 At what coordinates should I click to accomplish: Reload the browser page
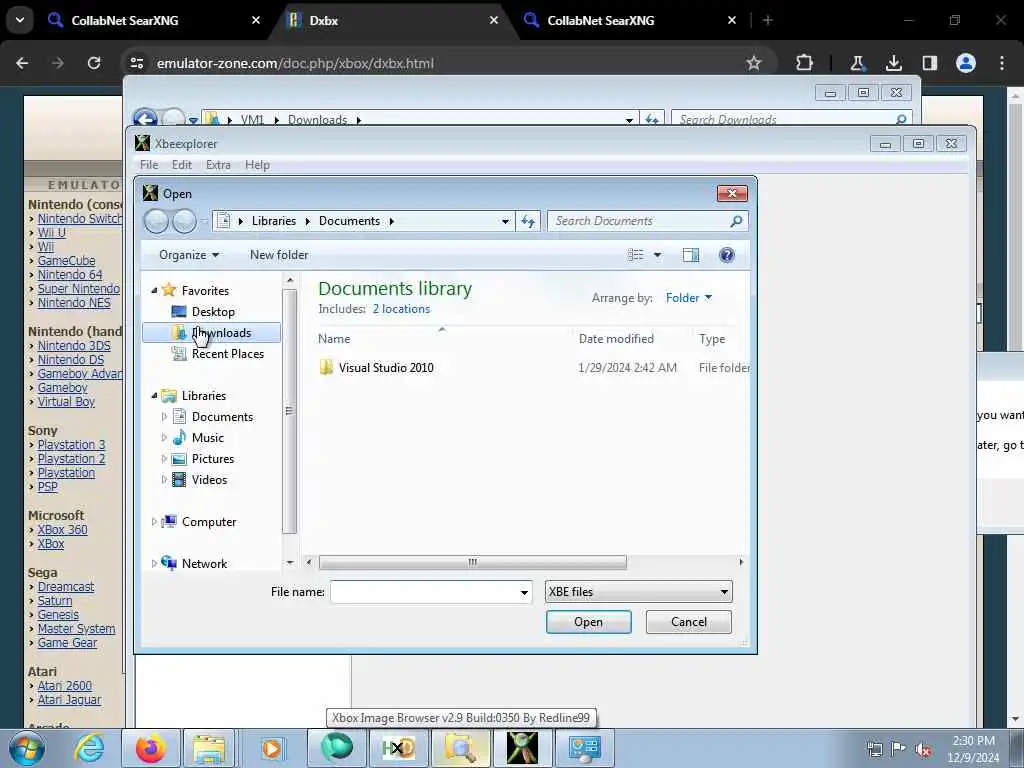[x=94, y=63]
